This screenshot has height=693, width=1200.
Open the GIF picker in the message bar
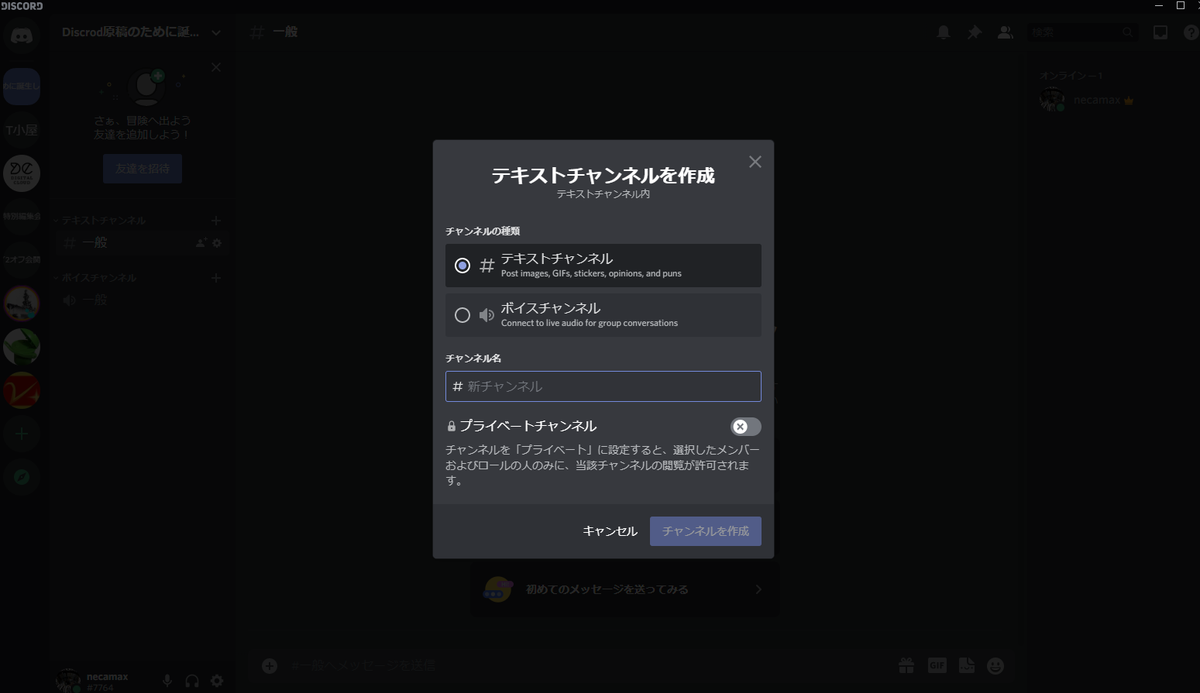[x=936, y=664]
